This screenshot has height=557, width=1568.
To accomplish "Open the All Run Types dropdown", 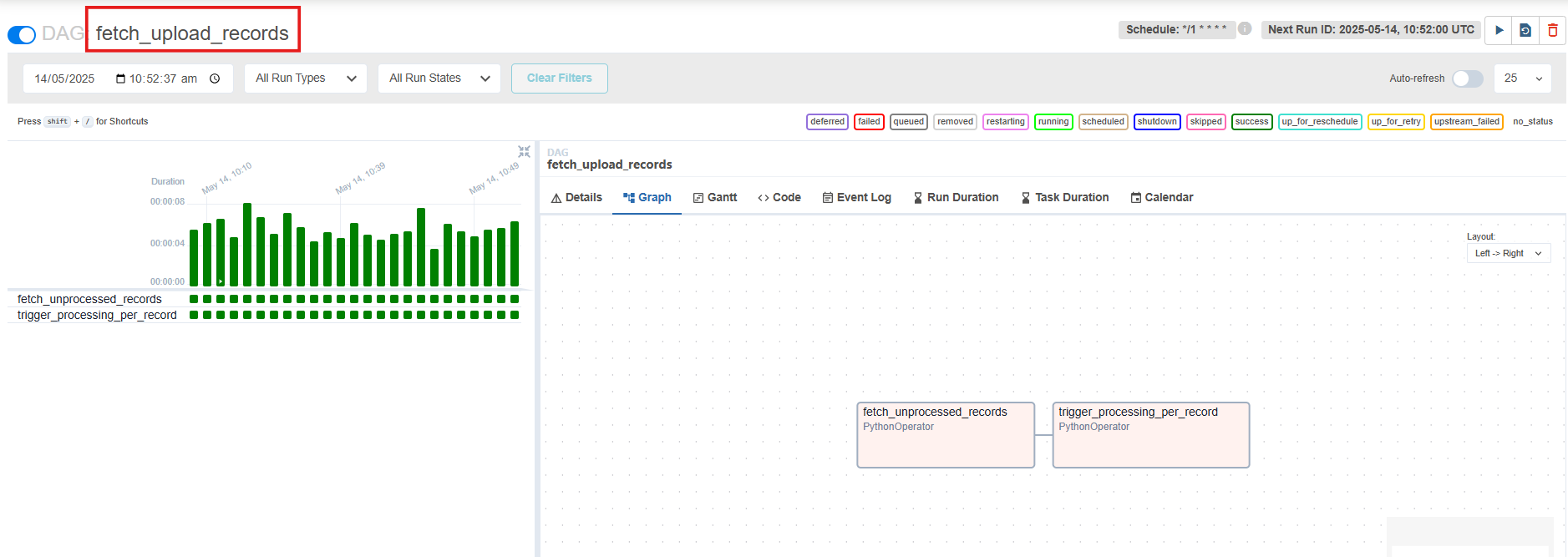I will [306, 78].
